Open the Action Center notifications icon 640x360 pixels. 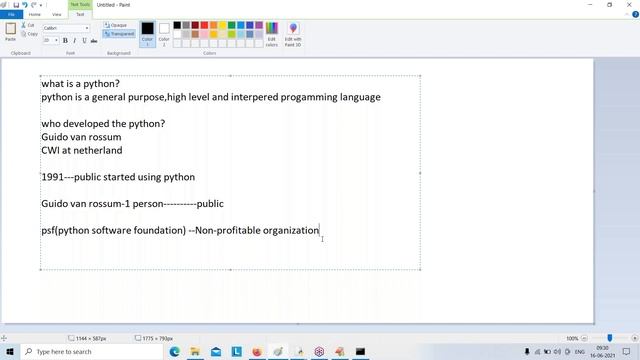point(627,351)
